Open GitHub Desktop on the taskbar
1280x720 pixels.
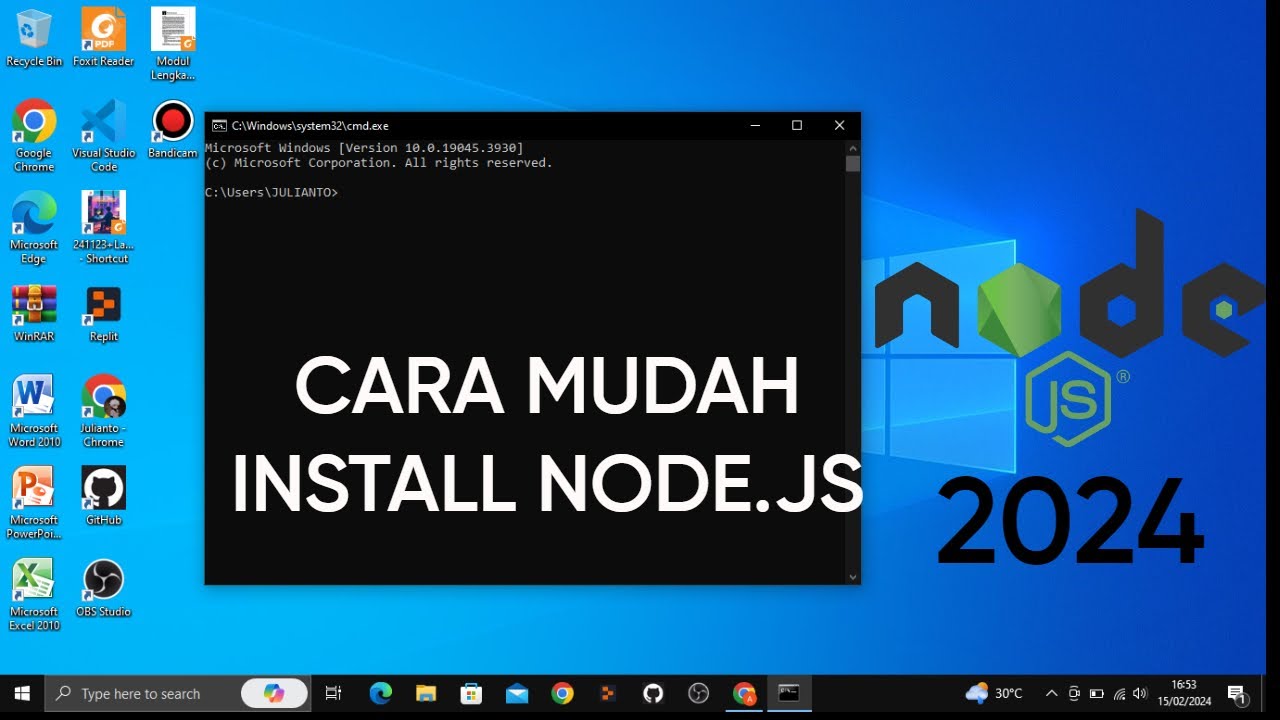(x=653, y=693)
